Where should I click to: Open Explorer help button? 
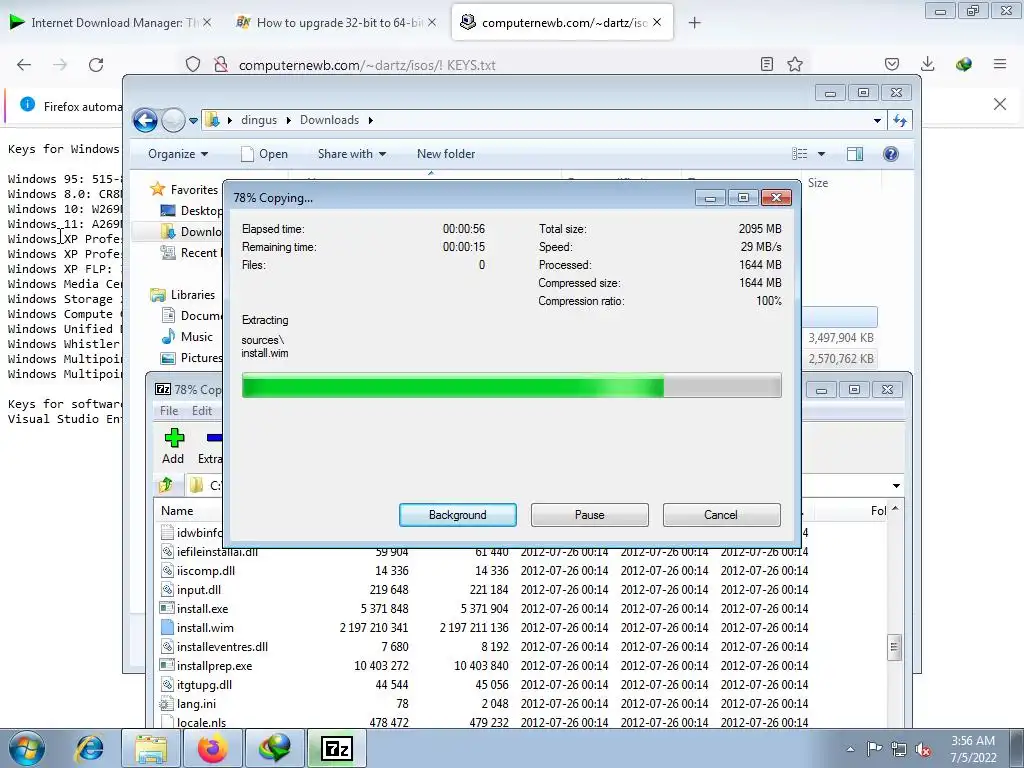tap(891, 154)
